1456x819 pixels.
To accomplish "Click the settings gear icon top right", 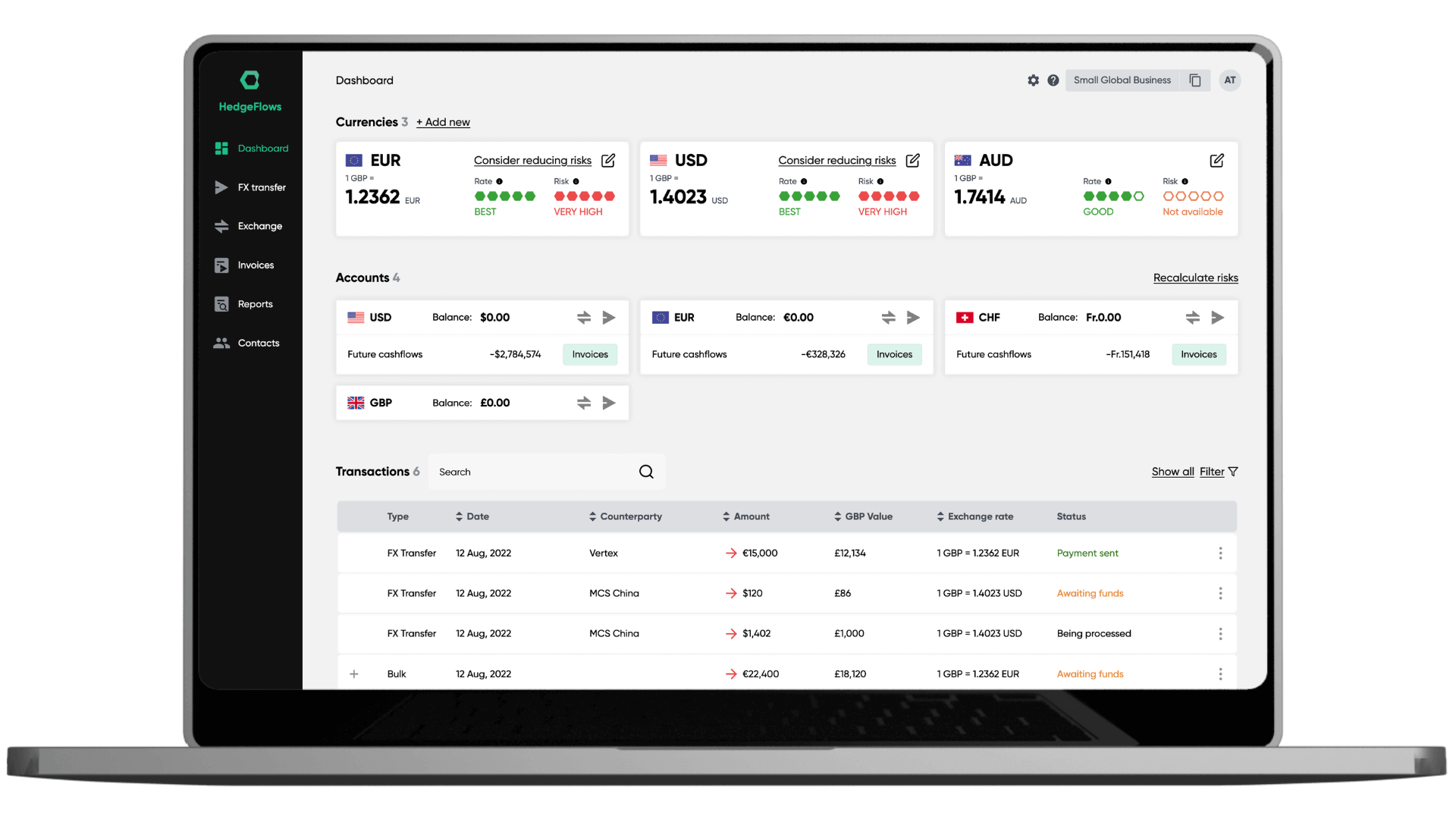I will pos(1033,80).
